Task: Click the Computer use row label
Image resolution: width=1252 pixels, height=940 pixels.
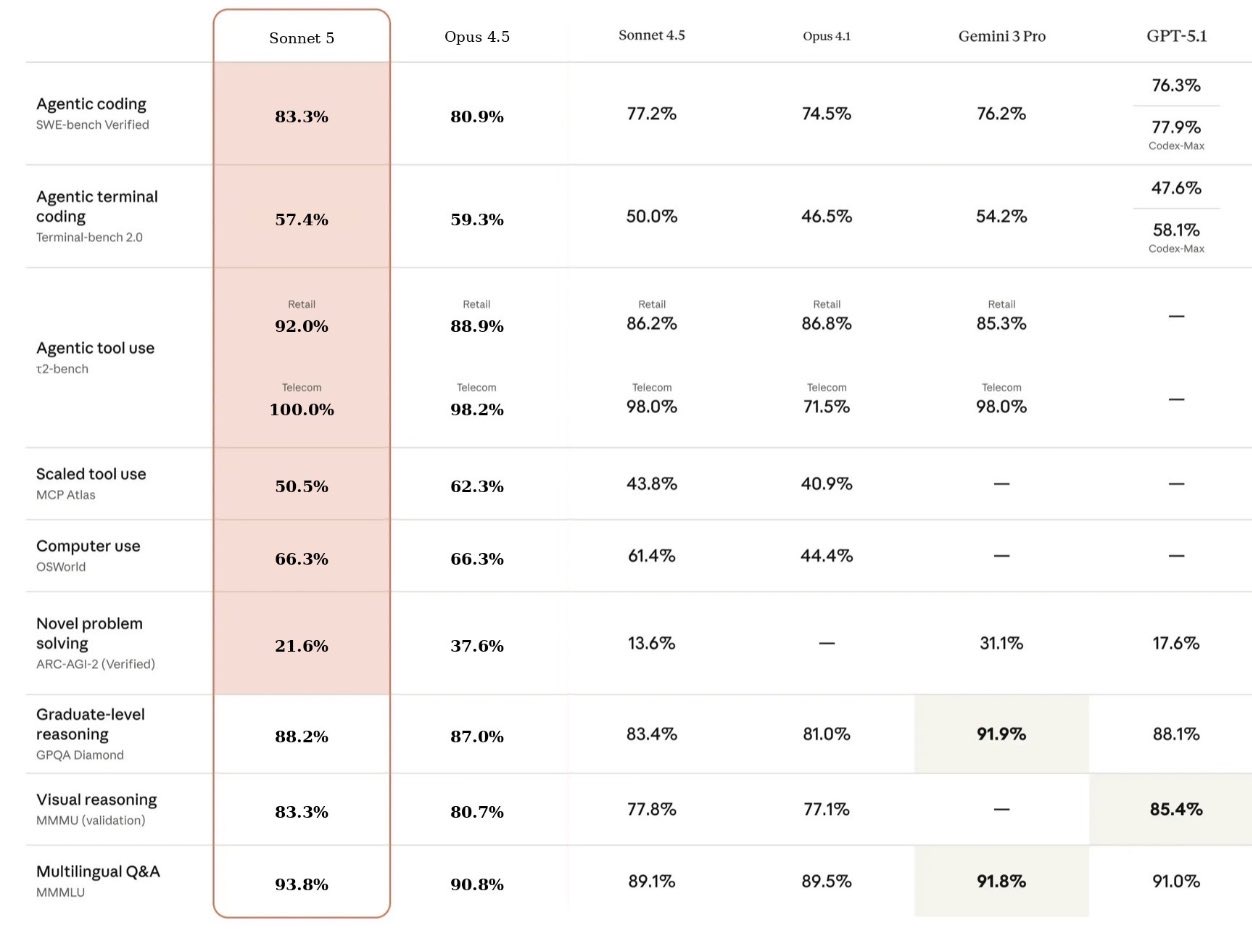Action: (88, 546)
